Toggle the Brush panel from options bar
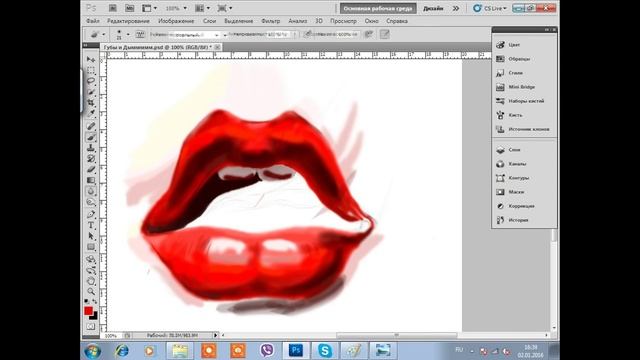The height and width of the screenshot is (360, 640). pos(140,34)
